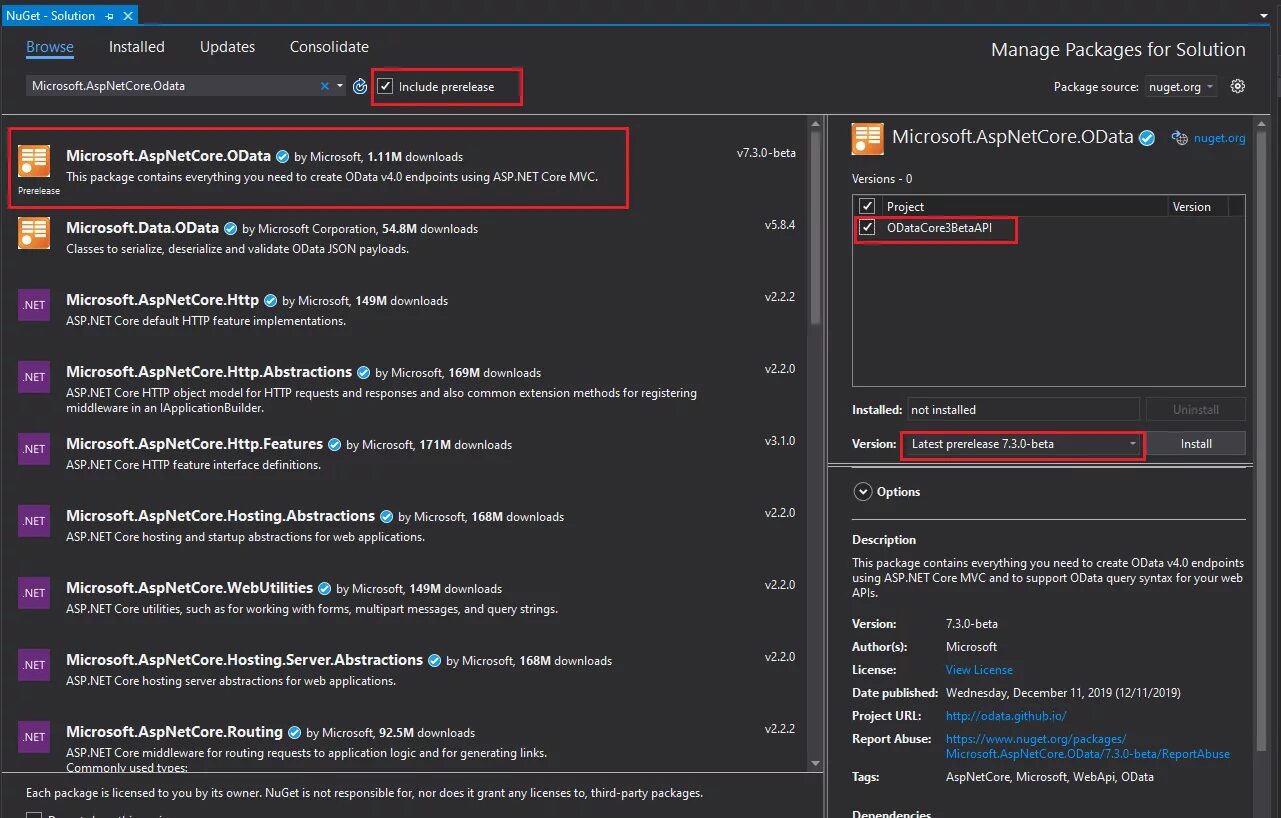The height and width of the screenshot is (818, 1281).
Task: Click verified badge in the details pane header
Action: (x=1148, y=138)
